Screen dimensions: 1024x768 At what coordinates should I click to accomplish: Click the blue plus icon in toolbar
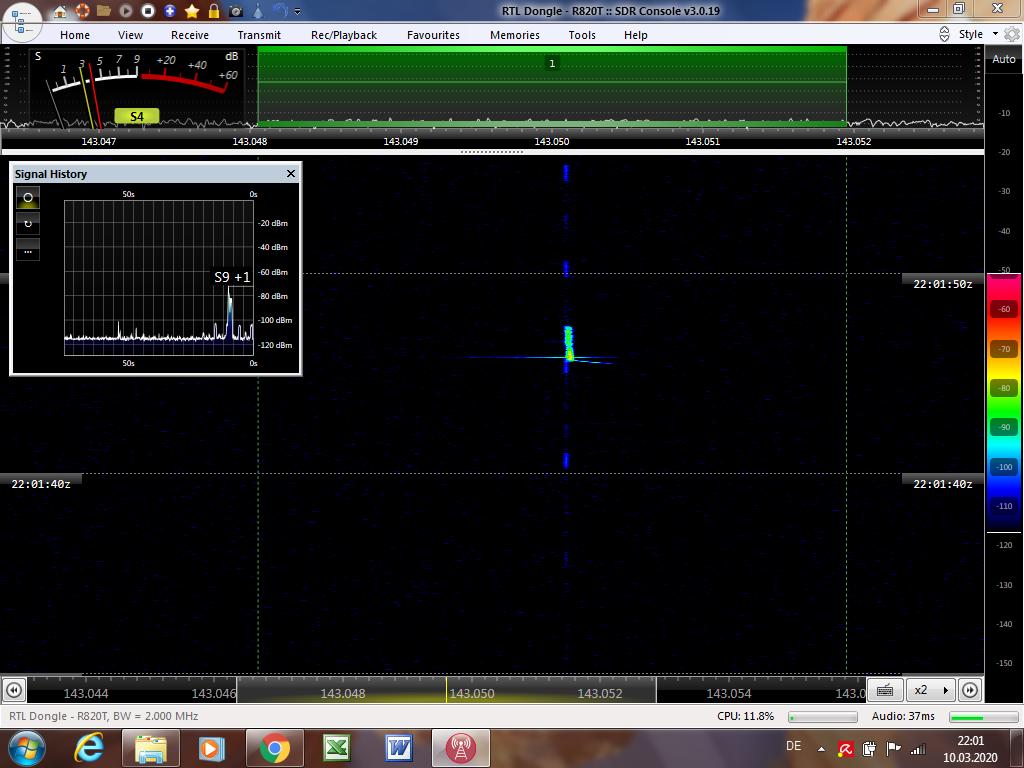pos(170,11)
